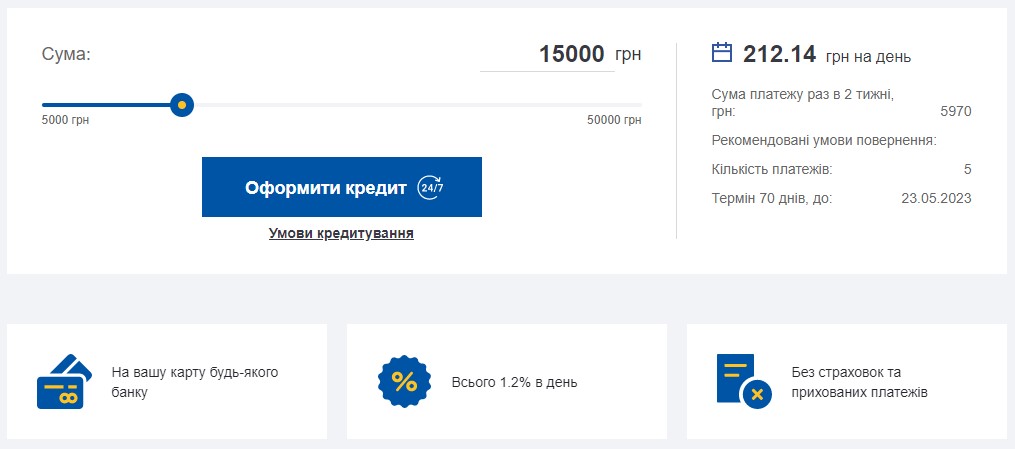The image size is (1015, 449).
Task: Click the 5000 грн minimum label
Action: pyautogui.click(x=65, y=120)
